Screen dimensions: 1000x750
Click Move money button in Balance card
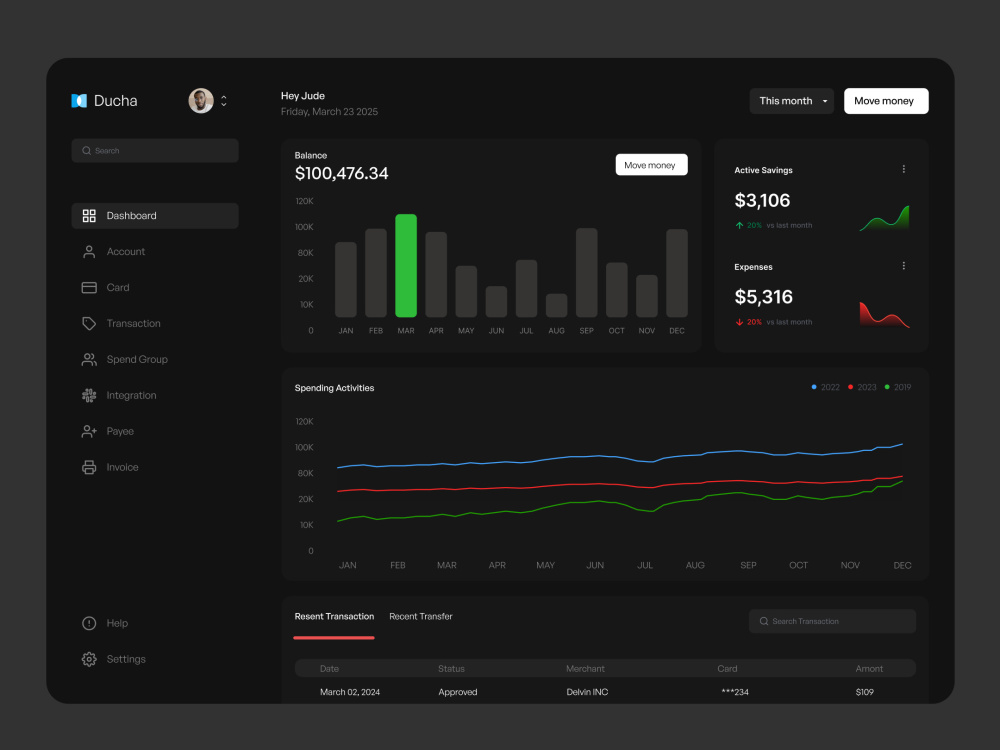[651, 165]
